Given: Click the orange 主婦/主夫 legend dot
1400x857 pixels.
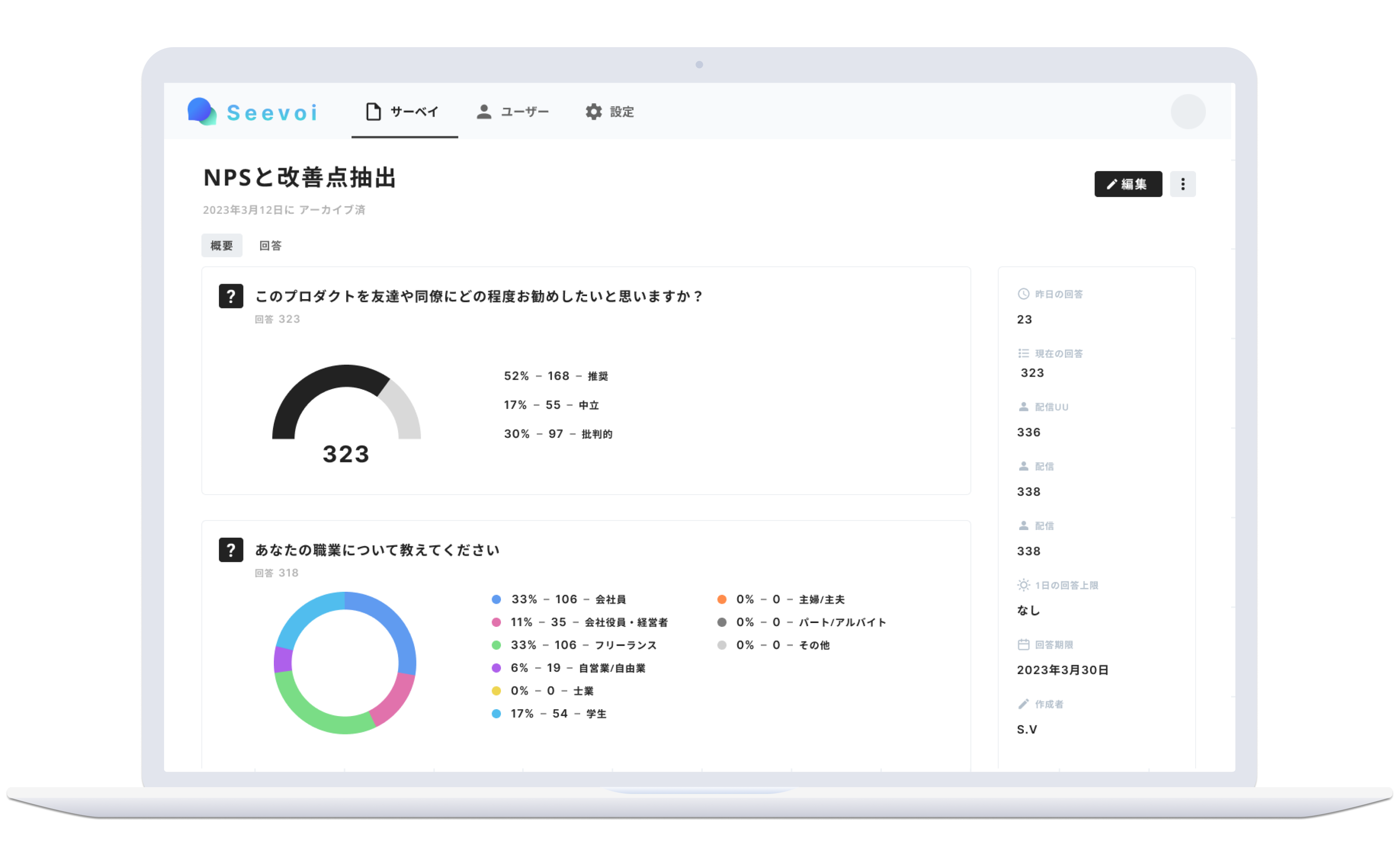Looking at the screenshot, I should click(x=722, y=599).
